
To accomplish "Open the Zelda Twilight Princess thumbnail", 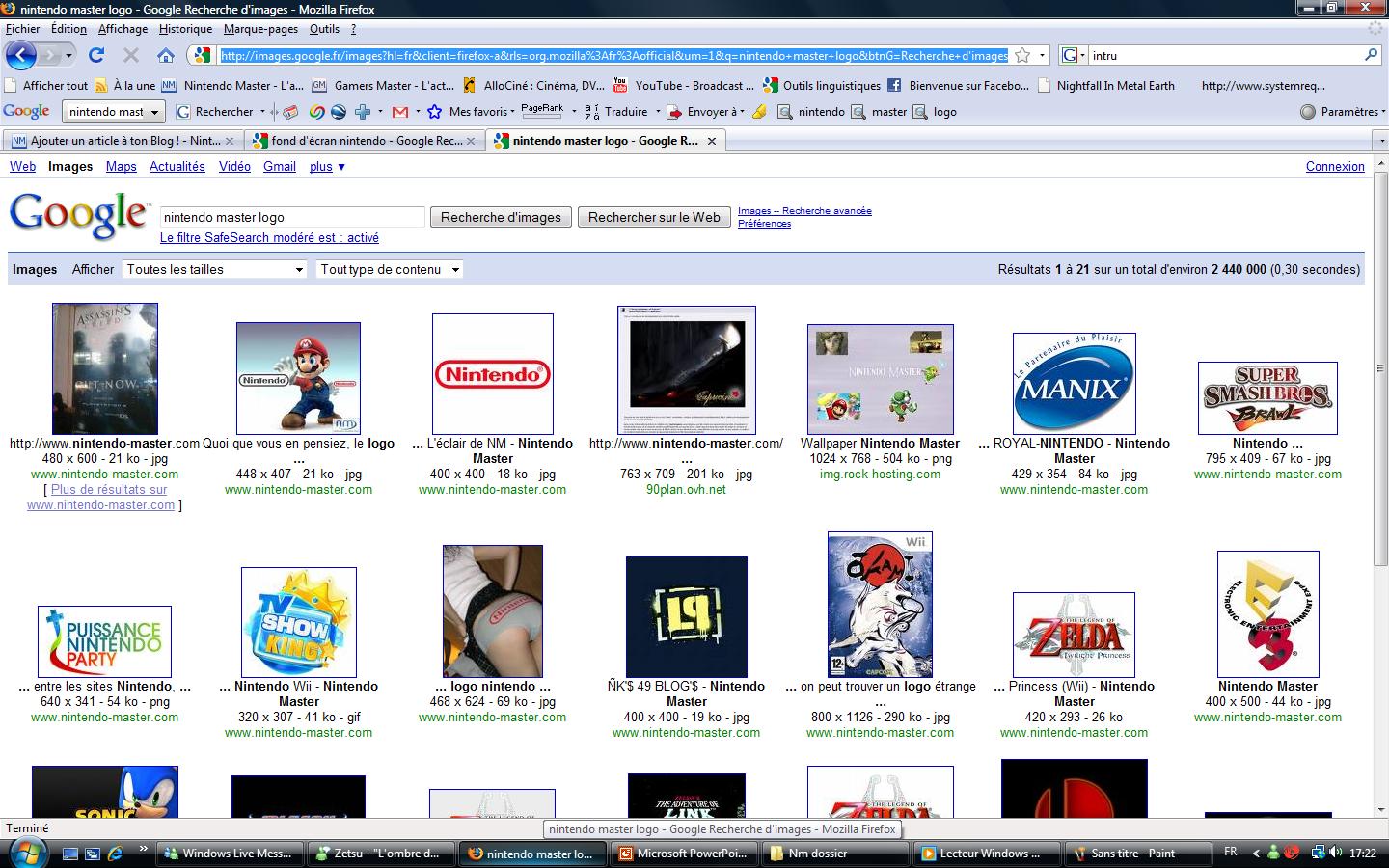I will (1074, 635).
